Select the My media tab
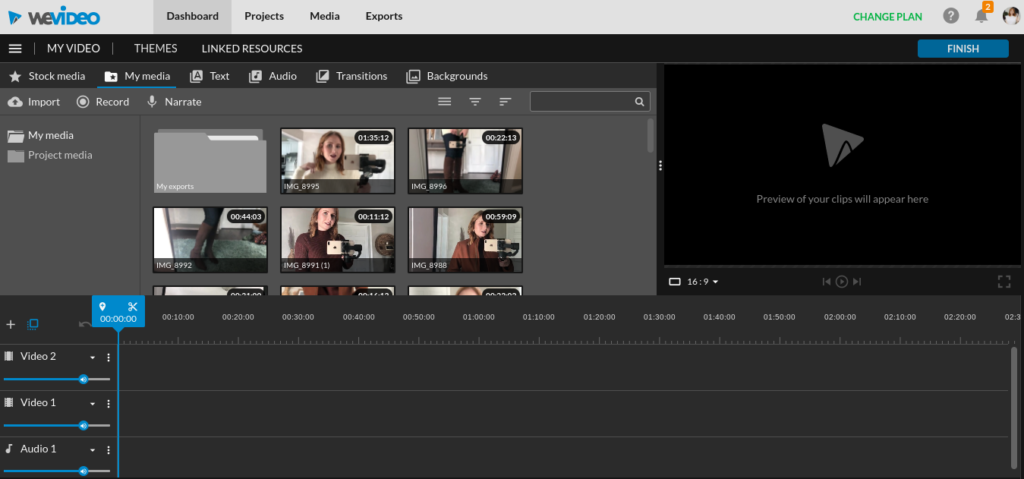 tap(137, 76)
